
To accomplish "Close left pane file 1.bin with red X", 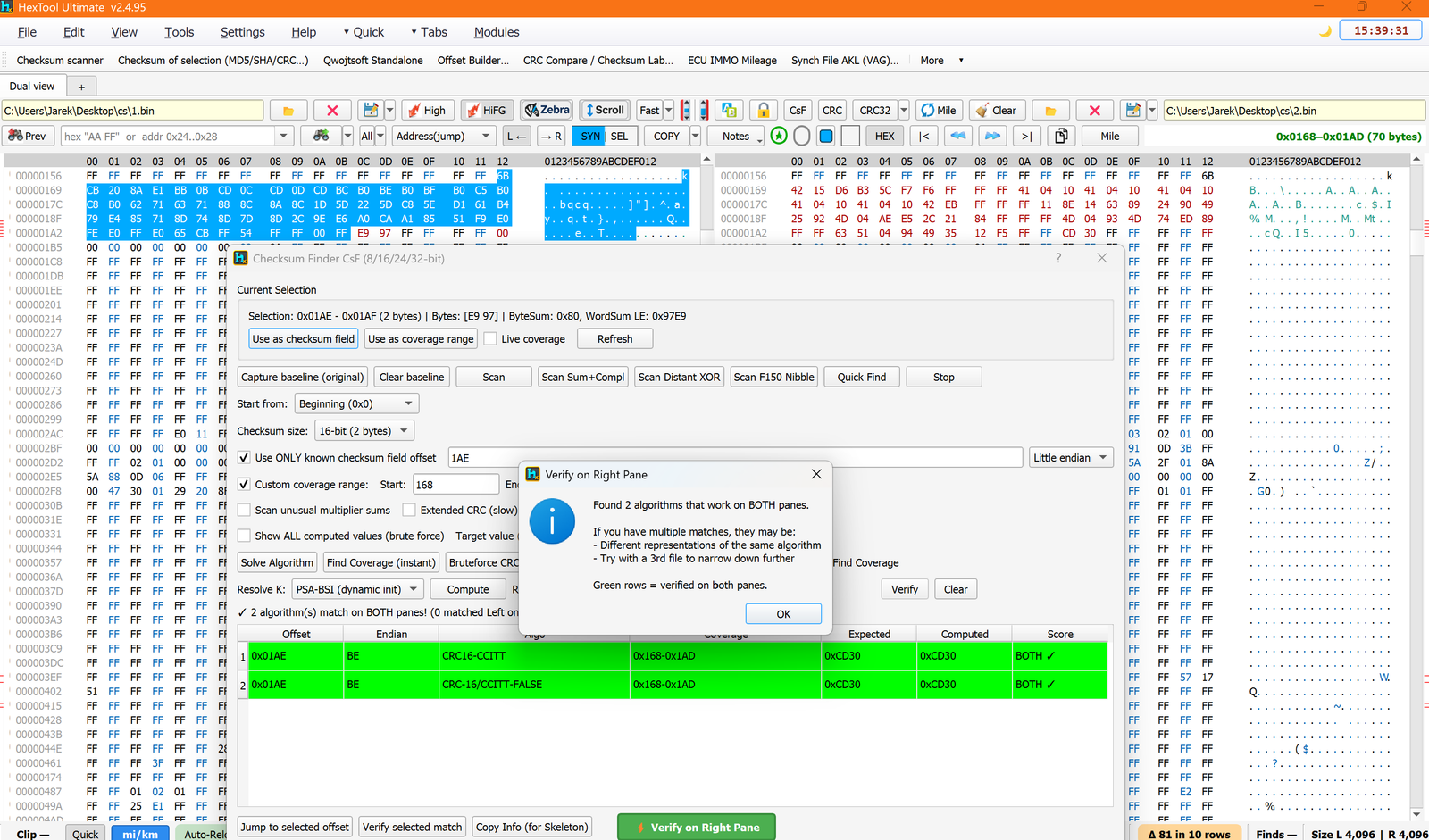I will [332, 111].
